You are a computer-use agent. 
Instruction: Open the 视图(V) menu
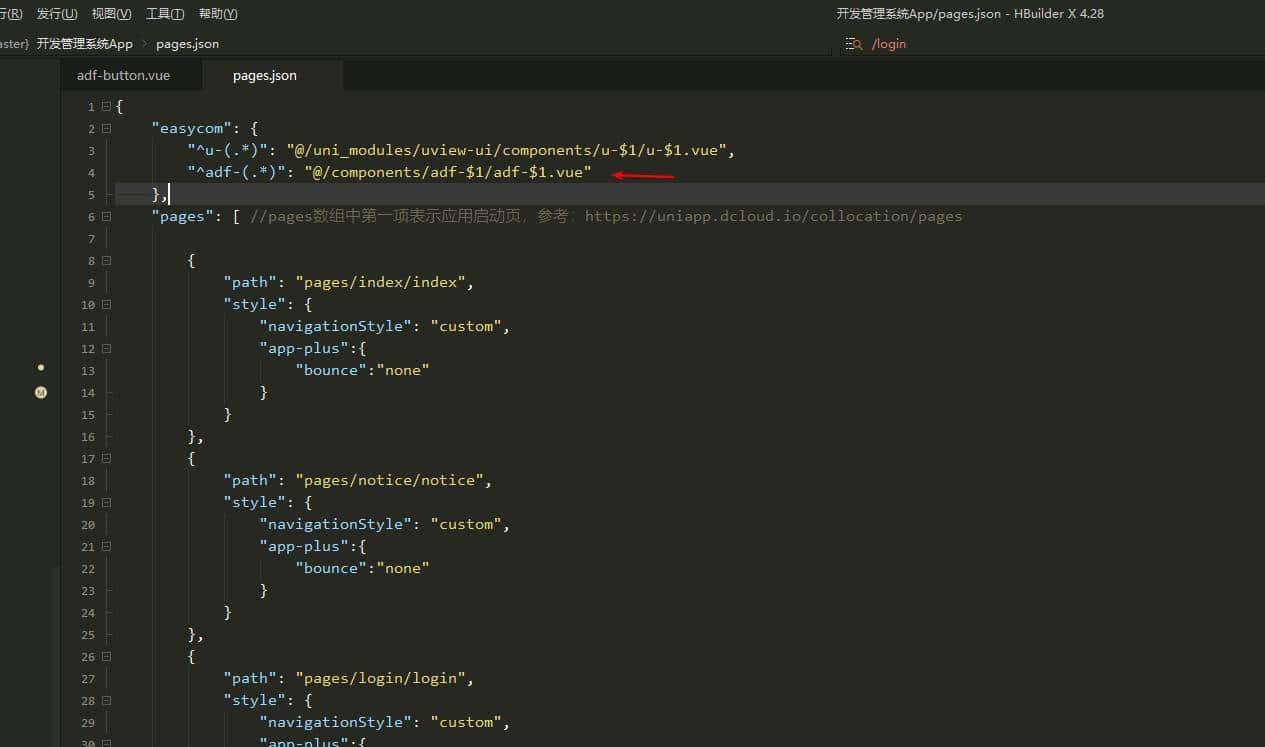[x=111, y=14]
